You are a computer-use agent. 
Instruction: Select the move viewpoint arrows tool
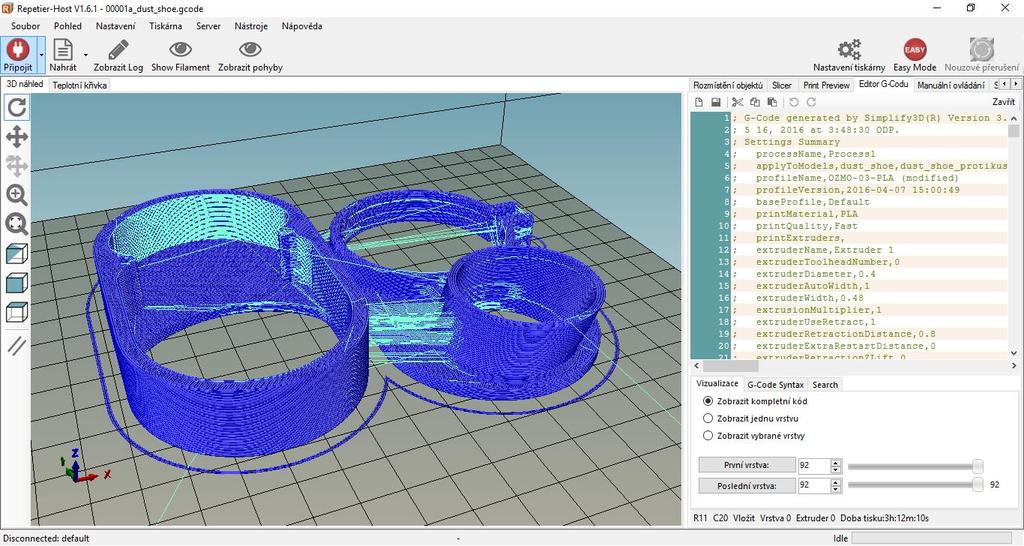click(x=16, y=136)
